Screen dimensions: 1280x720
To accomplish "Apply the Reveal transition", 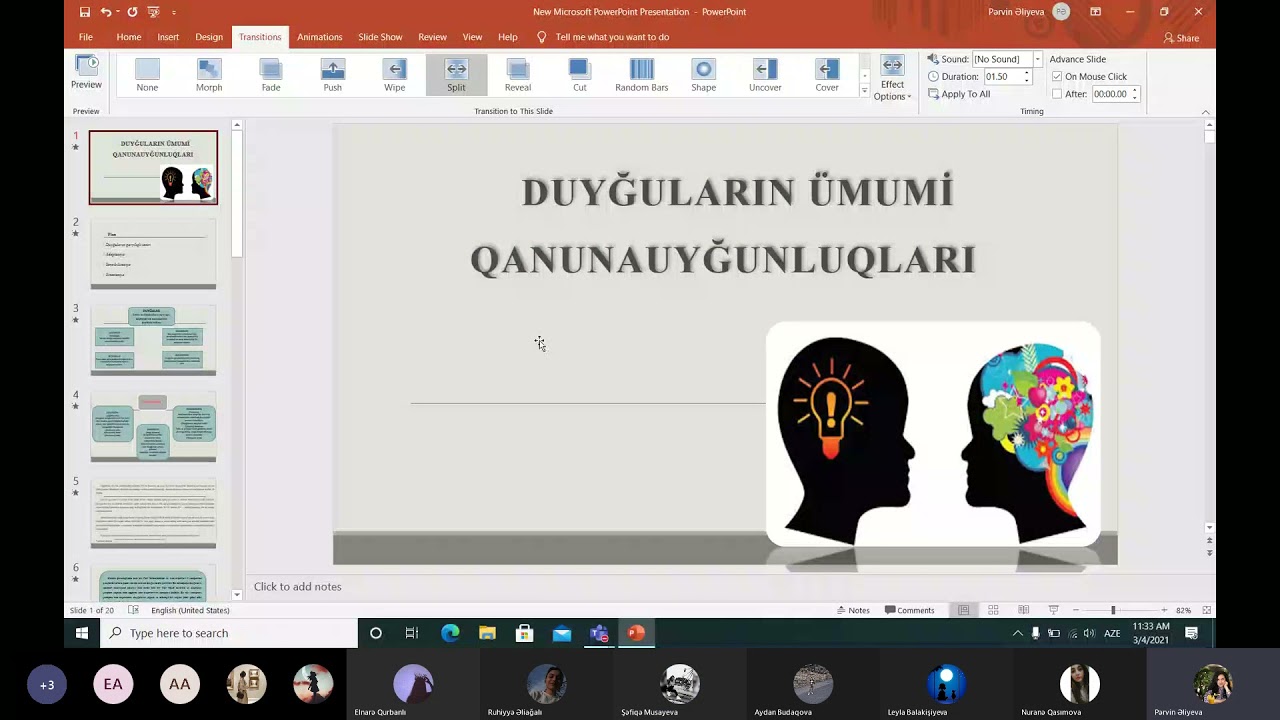I will [518, 75].
